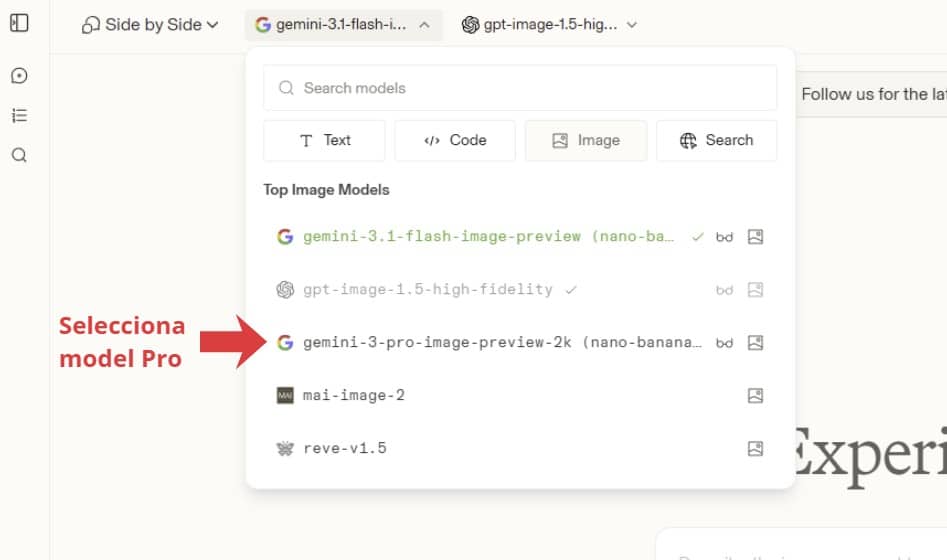Click OpenAI logo beside gpt-image-1.5-high-fidelity
This screenshot has width=947, height=560.
(x=285, y=289)
